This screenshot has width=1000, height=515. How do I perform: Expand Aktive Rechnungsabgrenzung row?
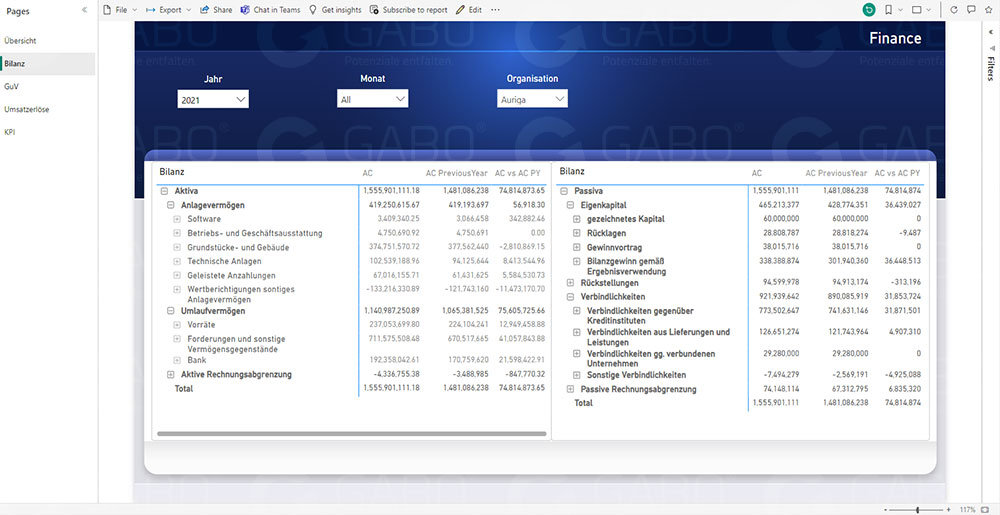(x=170, y=375)
